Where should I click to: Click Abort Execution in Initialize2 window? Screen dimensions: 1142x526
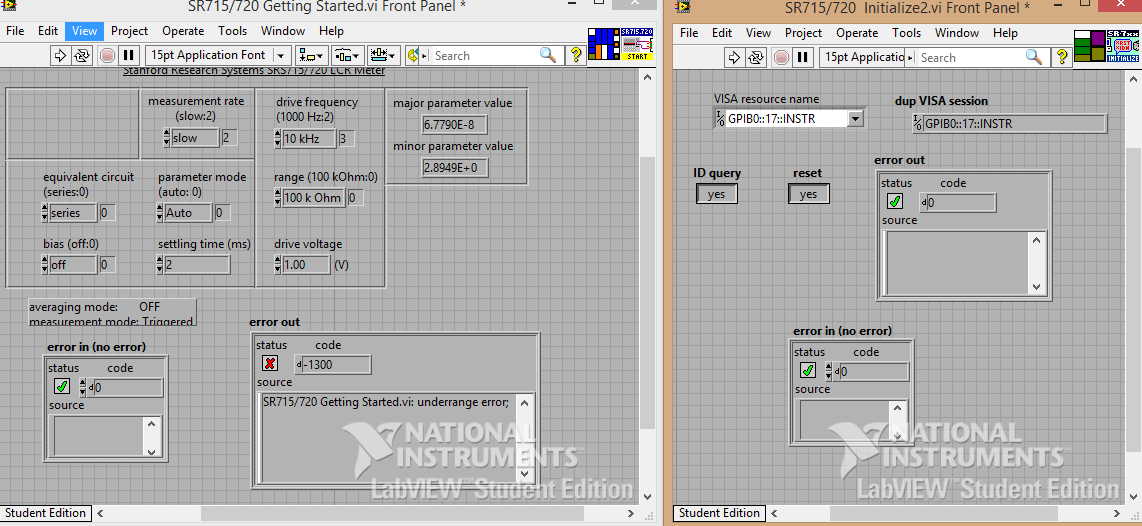tap(781, 57)
